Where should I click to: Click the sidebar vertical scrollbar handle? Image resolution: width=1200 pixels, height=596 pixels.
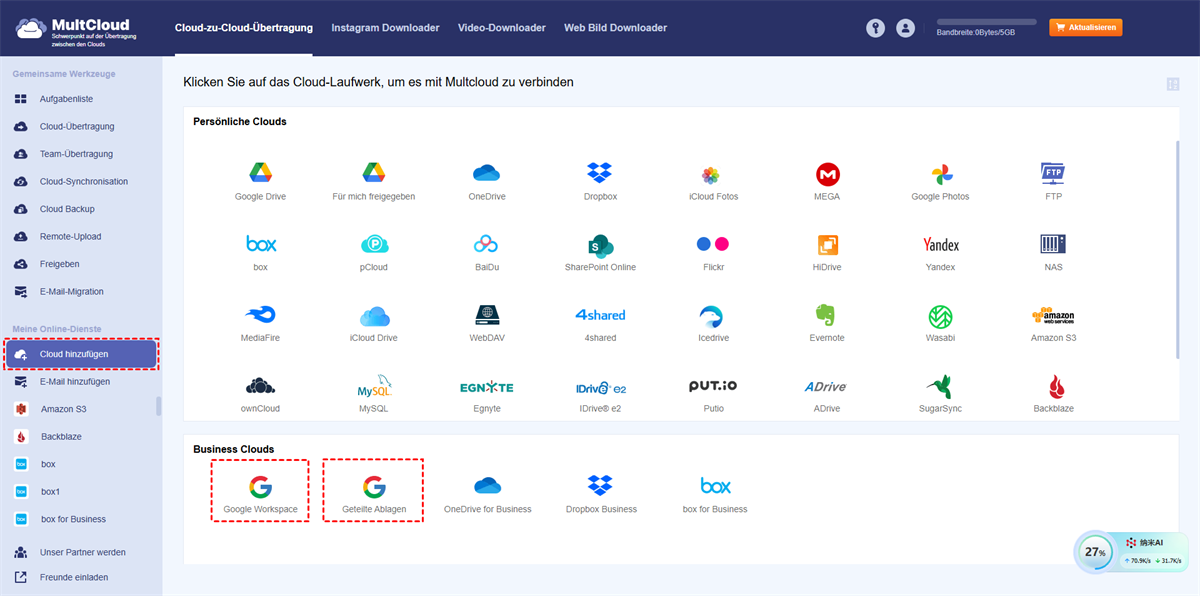click(x=158, y=407)
